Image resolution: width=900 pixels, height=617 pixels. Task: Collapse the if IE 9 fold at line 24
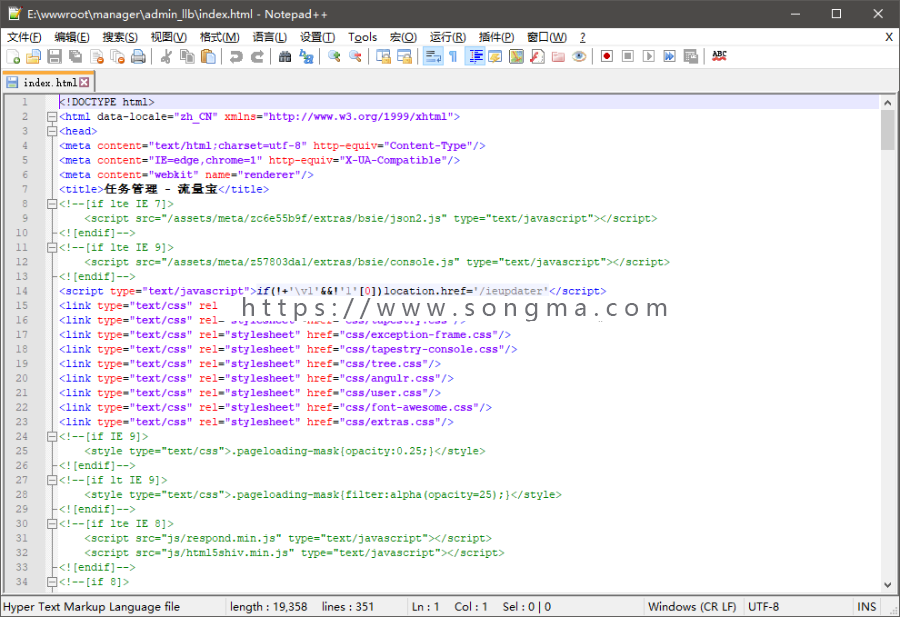coord(52,436)
